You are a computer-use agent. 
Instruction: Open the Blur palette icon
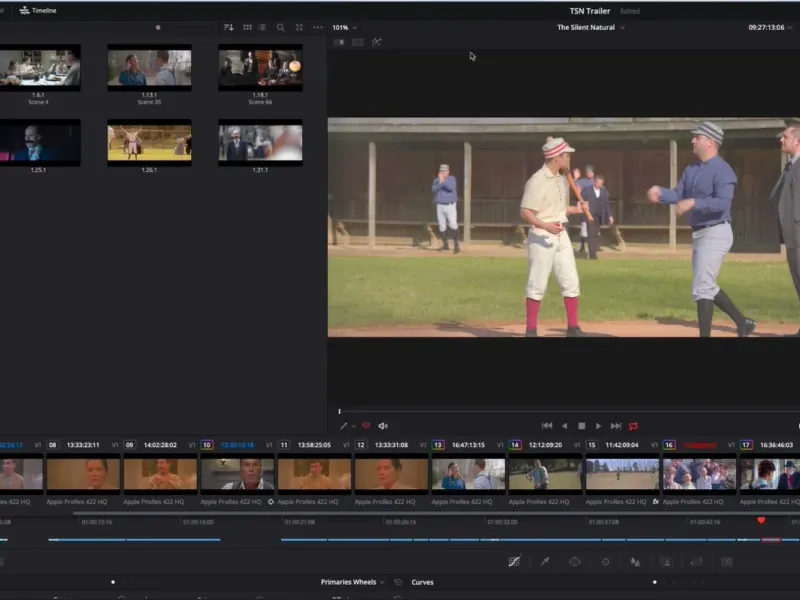point(635,562)
